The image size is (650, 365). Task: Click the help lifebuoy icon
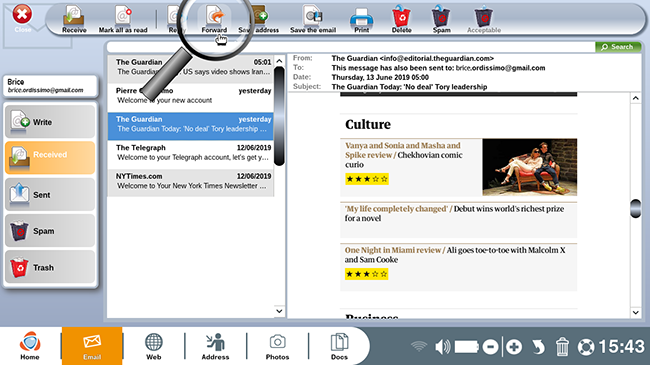pos(586,347)
